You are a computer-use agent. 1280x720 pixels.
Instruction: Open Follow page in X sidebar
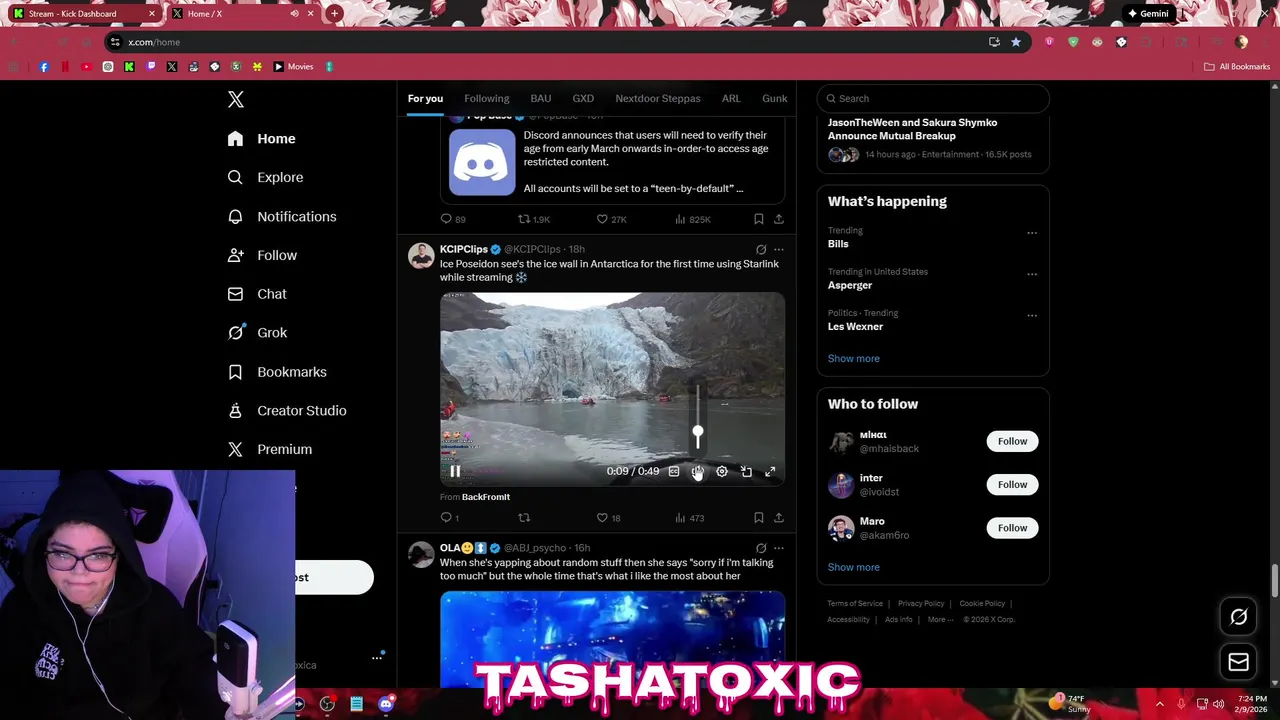click(x=262, y=255)
